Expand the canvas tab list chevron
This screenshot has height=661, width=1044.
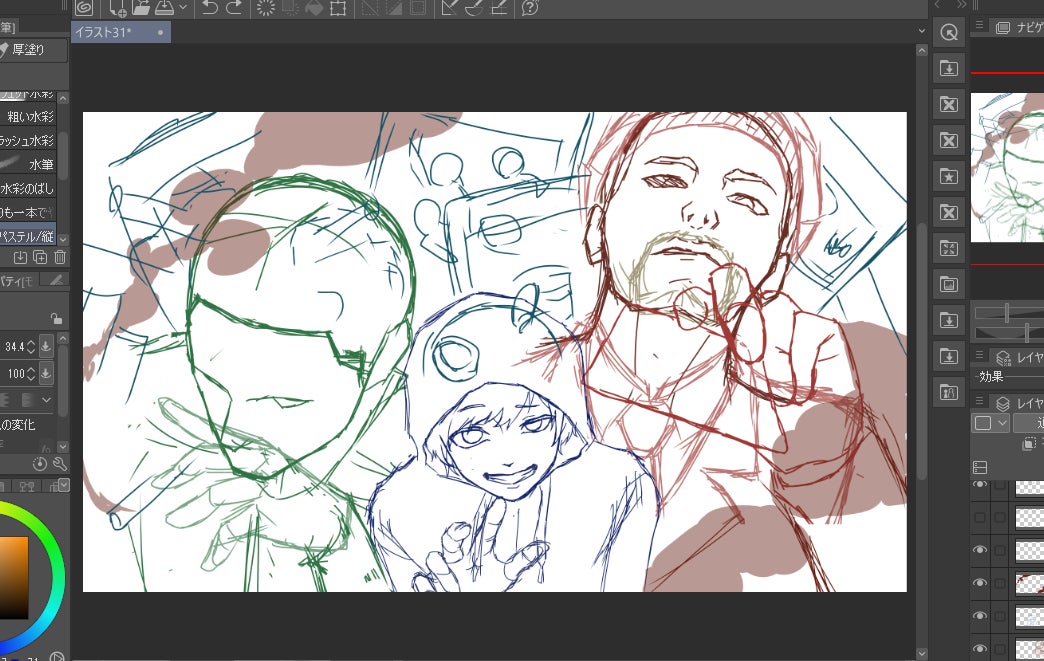point(921,32)
